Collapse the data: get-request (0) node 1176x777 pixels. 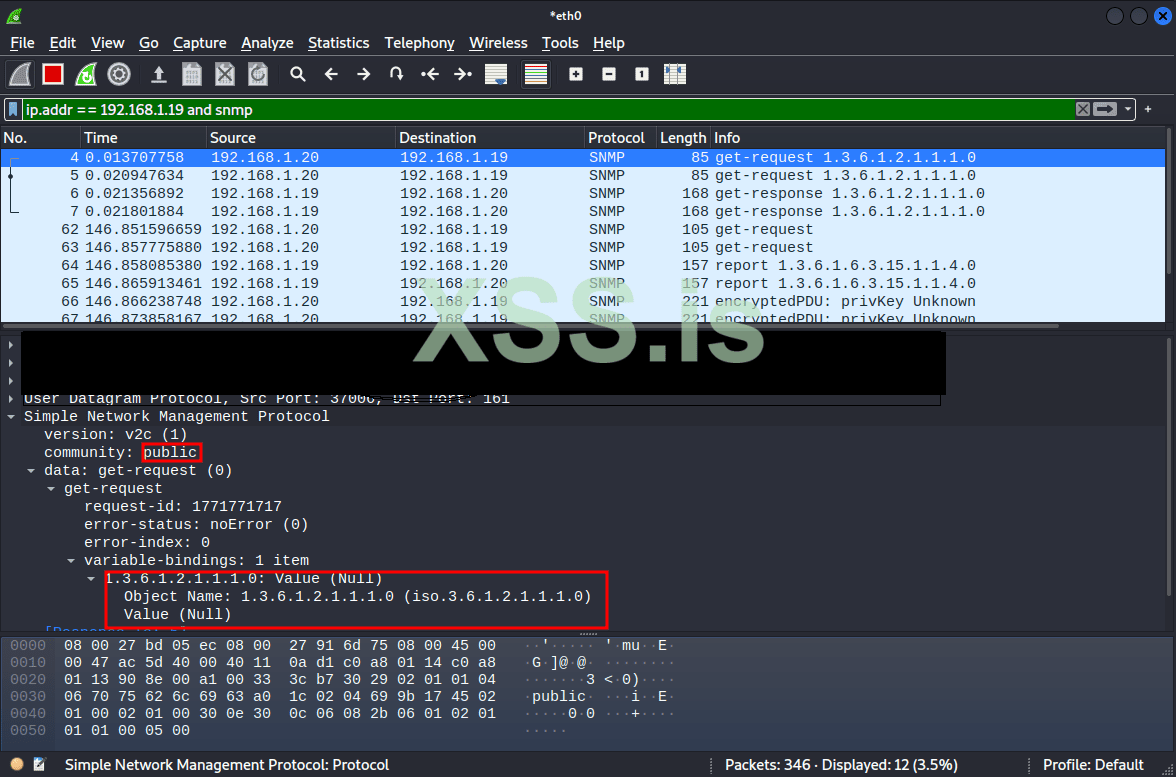point(31,471)
